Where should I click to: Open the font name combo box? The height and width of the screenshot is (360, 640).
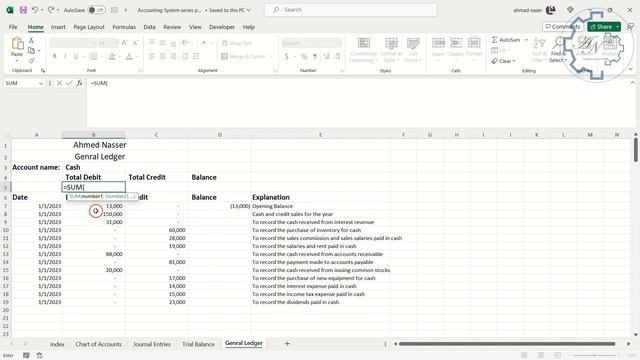point(73,43)
